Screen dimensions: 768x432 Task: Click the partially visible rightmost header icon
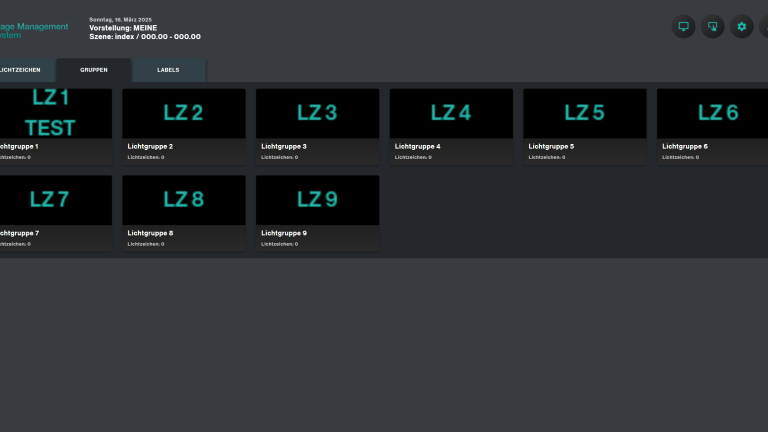(764, 27)
